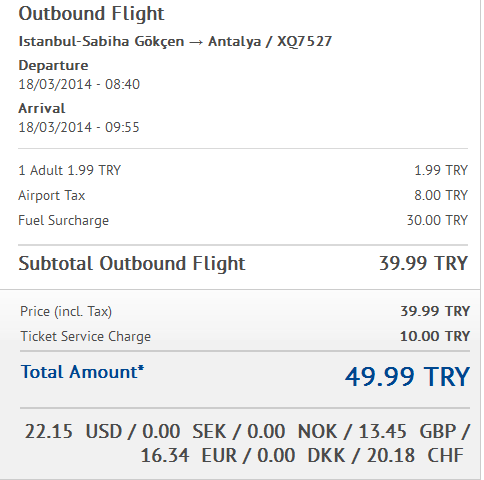Click the 30.00 TRY fuel surcharge amount
This screenshot has width=484, height=480.
point(437,220)
